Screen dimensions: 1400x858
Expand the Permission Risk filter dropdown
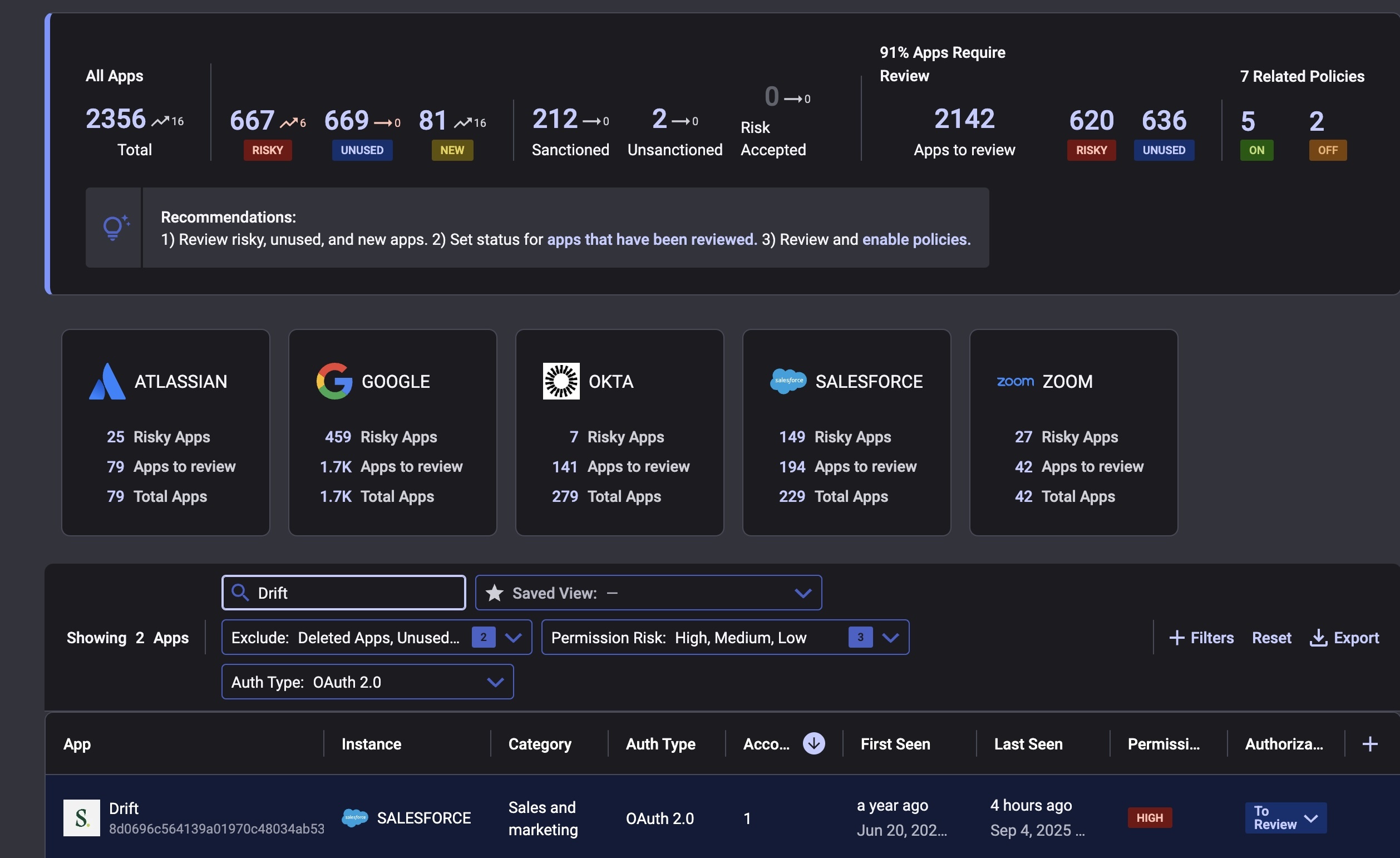[725, 637]
